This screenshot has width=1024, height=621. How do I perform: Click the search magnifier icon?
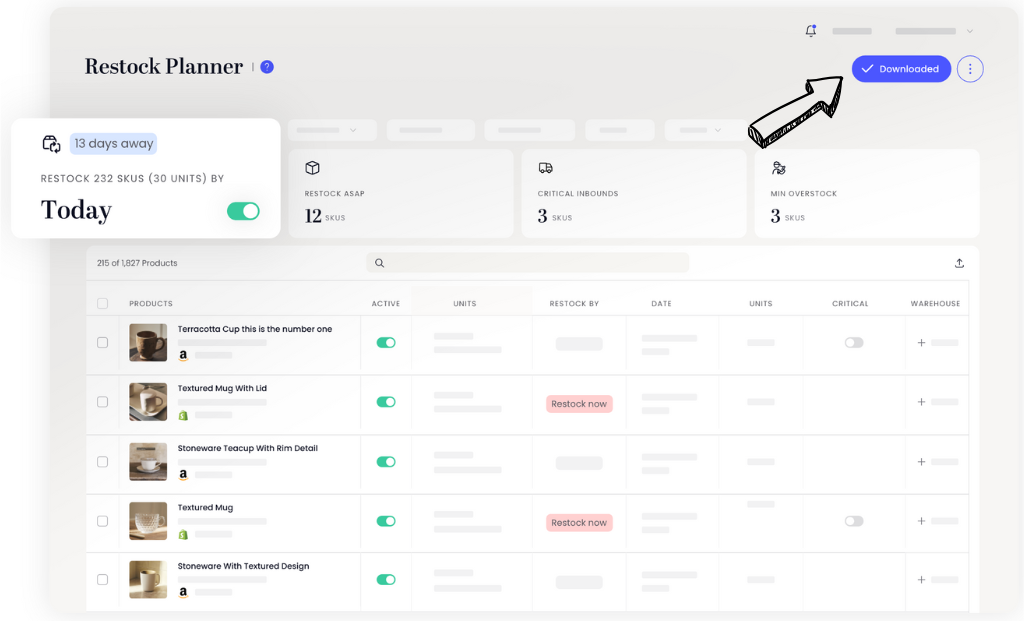click(x=380, y=264)
